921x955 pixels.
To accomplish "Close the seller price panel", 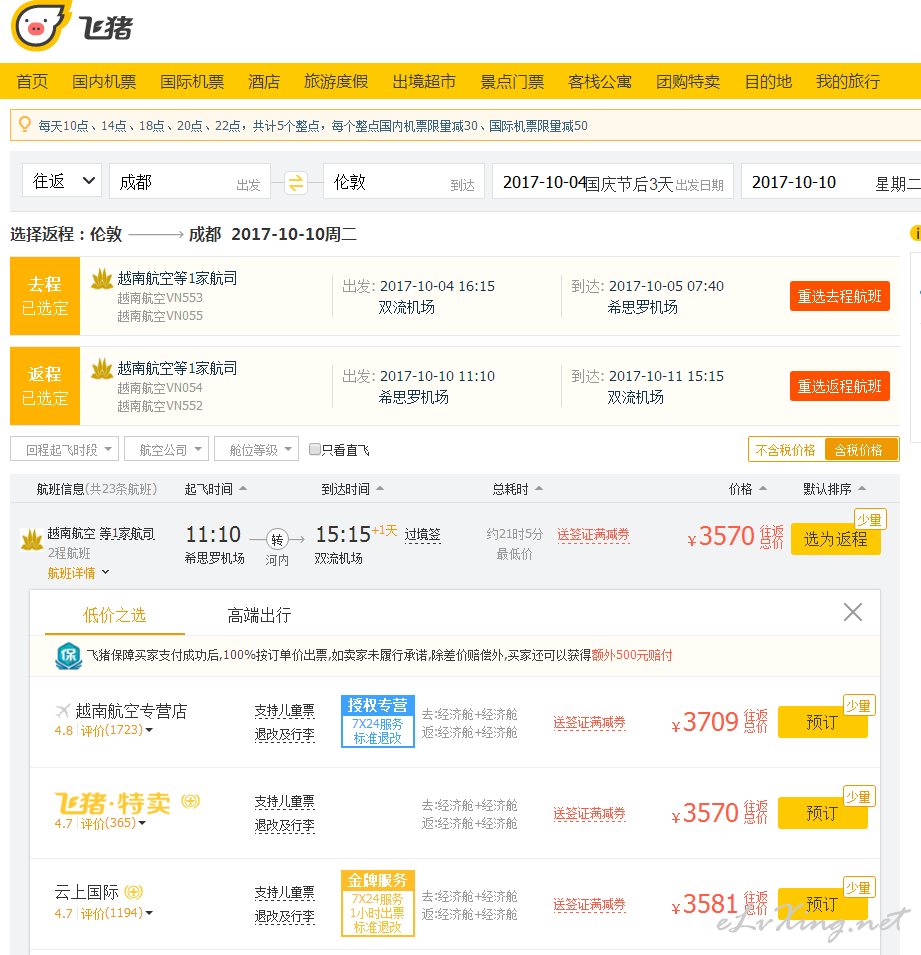I will (853, 611).
